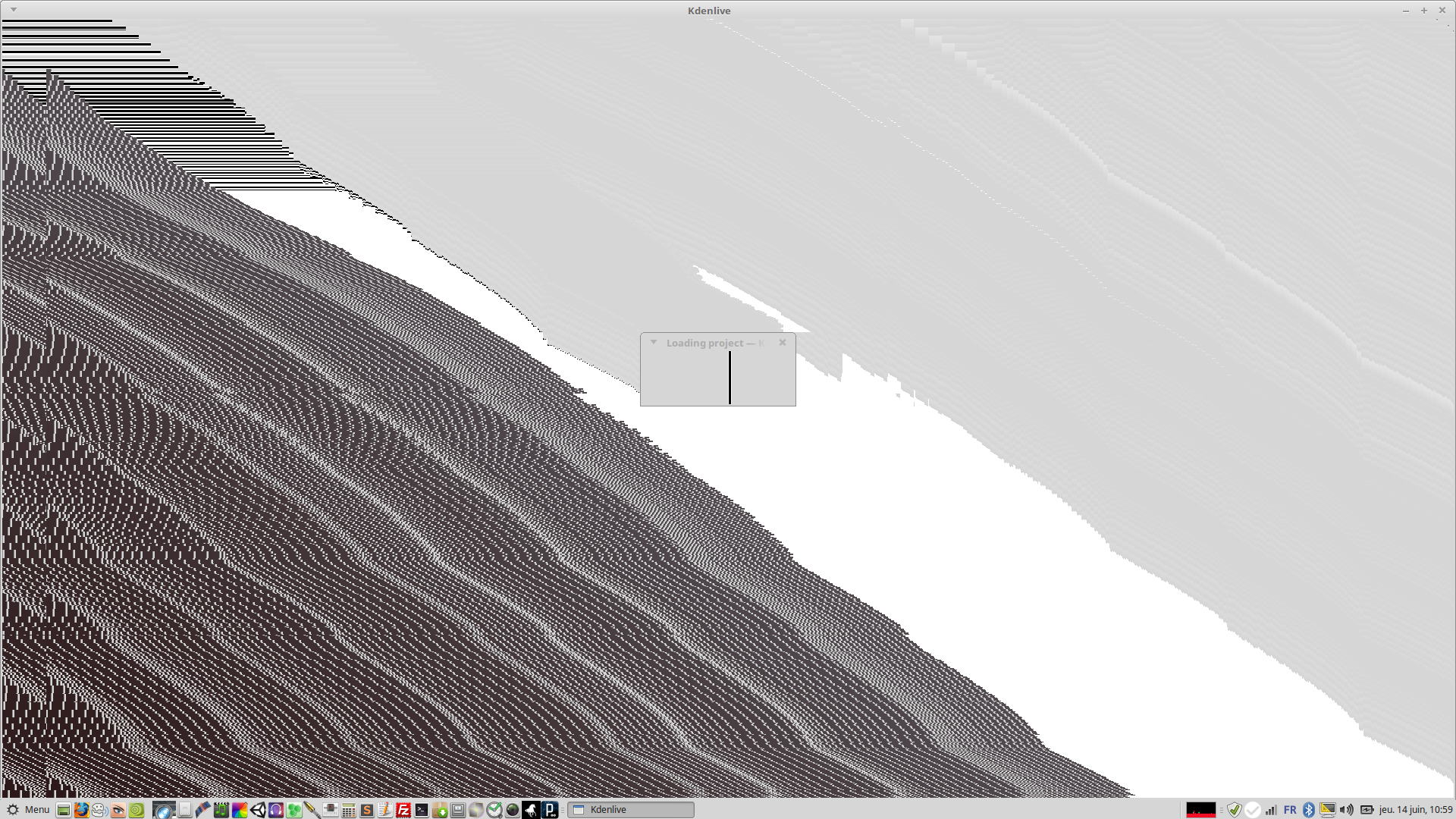The width and height of the screenshot is (1456, 819).
Task: Click the Sublime Text launcher icon
Action: point(367,810)
